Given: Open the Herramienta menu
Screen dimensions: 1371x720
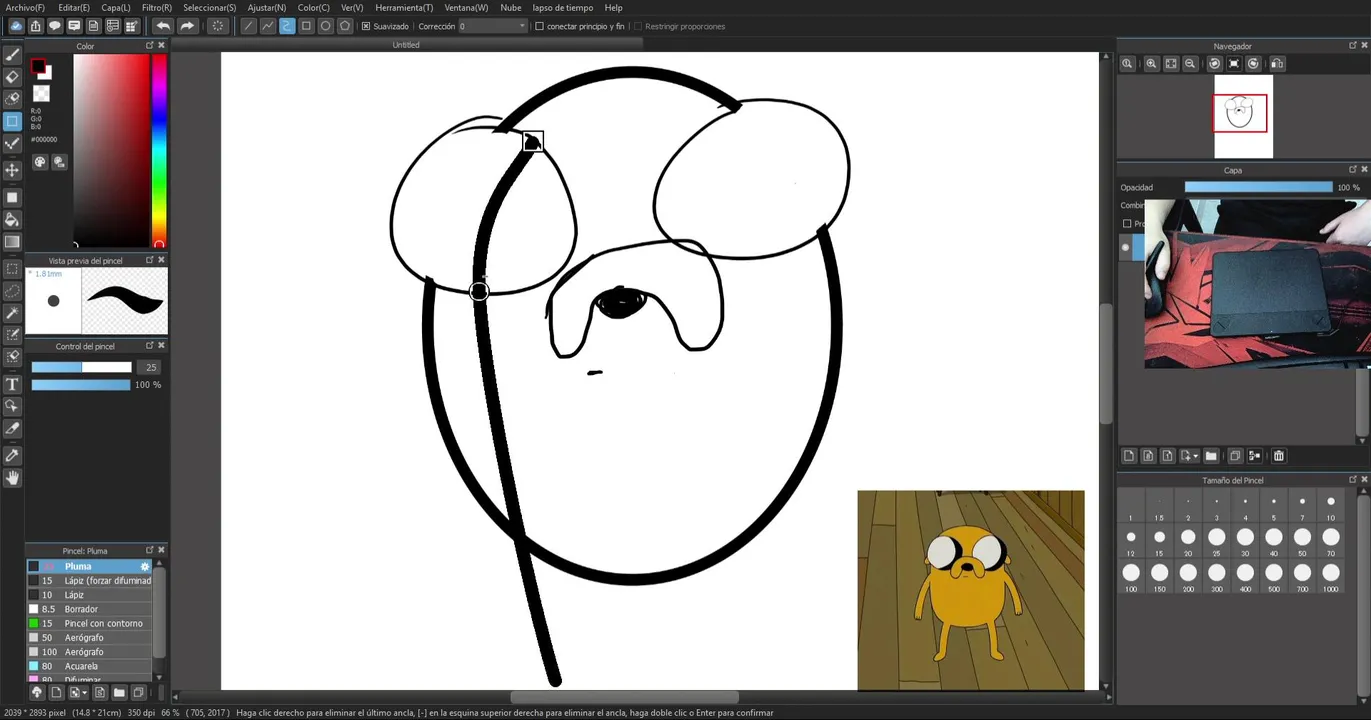Looking at the screenshot, I should 404,8.
